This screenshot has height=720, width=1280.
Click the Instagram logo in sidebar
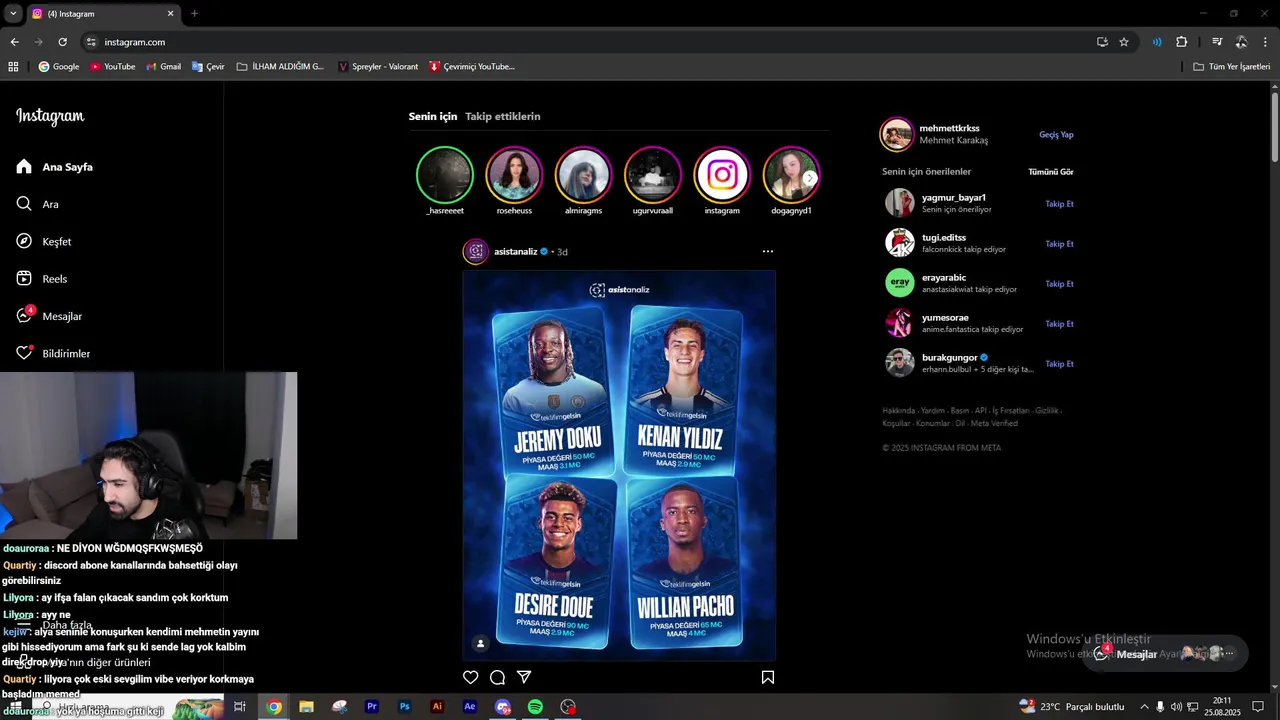(50, 116)
